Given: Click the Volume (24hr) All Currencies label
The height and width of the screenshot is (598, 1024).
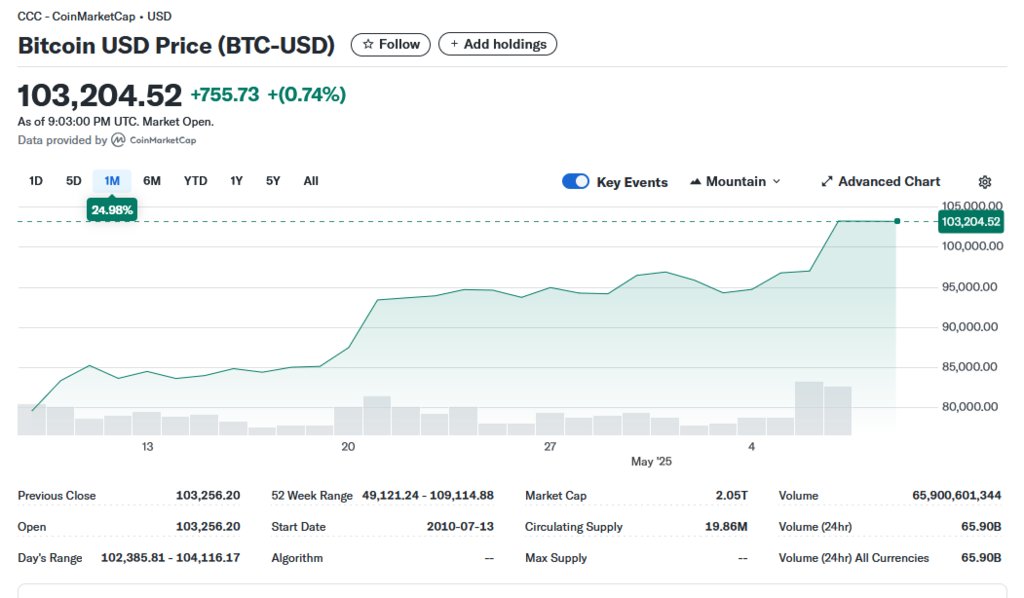Looking at the screenshot, I should click(854, 558).
